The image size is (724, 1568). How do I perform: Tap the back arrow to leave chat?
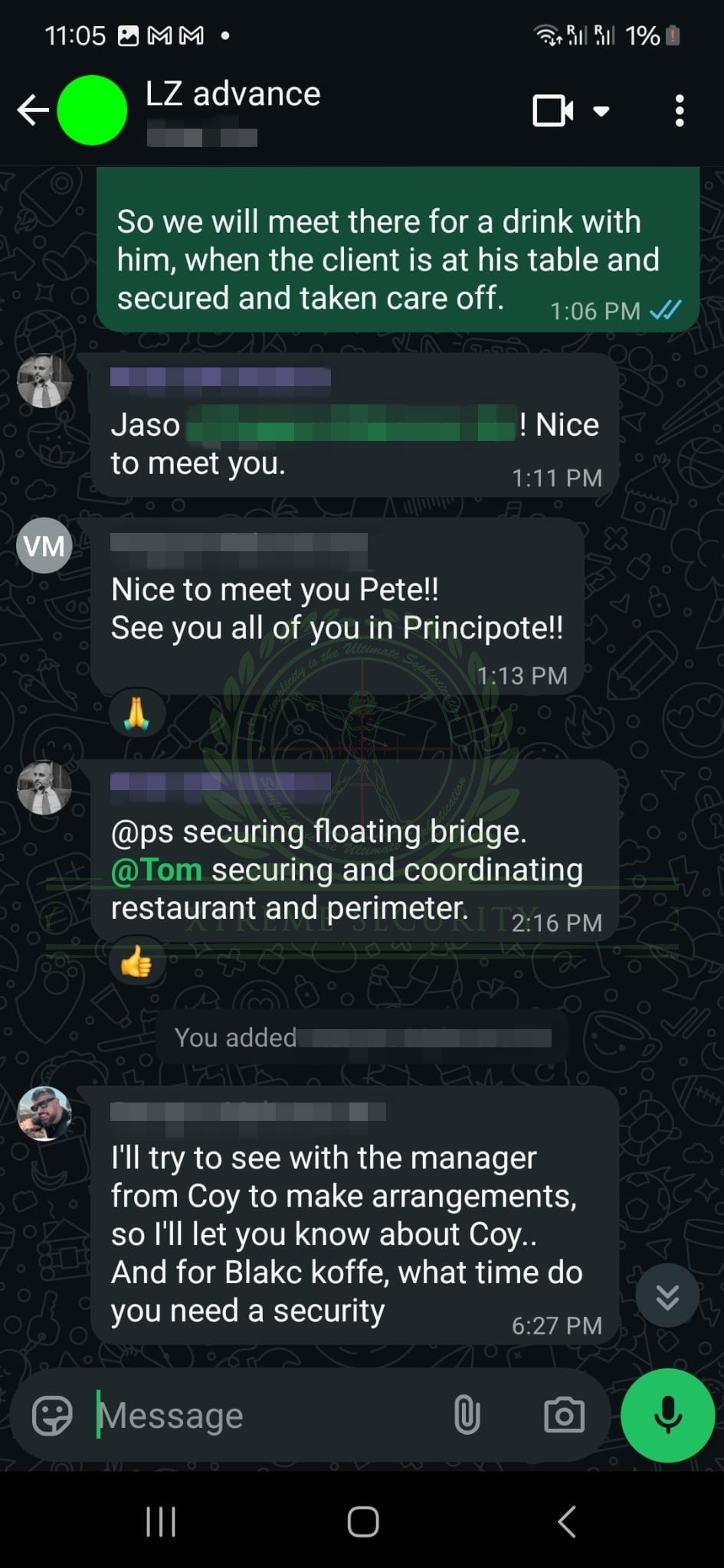pos(33,110)
